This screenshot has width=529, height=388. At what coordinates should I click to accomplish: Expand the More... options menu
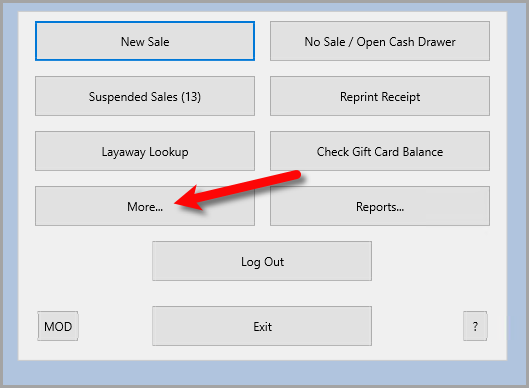(145, 206)
